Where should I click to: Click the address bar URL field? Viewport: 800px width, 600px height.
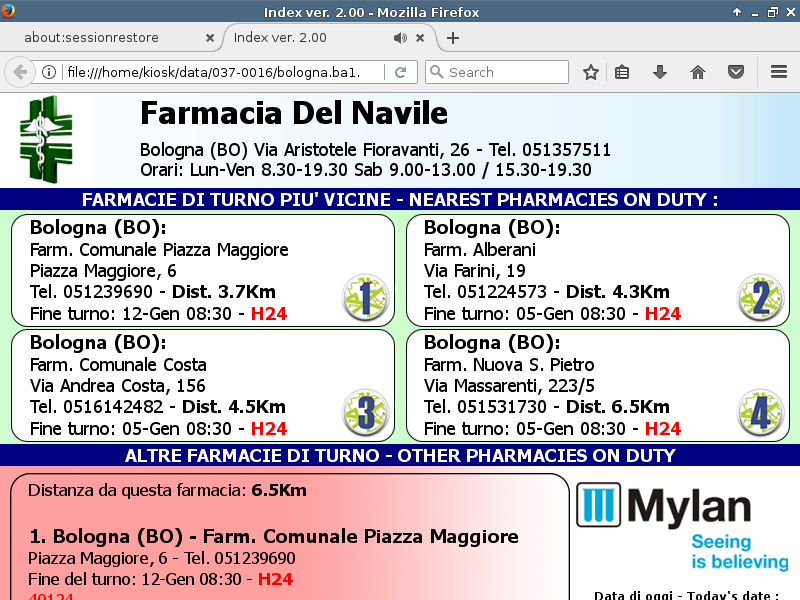click(220, 72)
